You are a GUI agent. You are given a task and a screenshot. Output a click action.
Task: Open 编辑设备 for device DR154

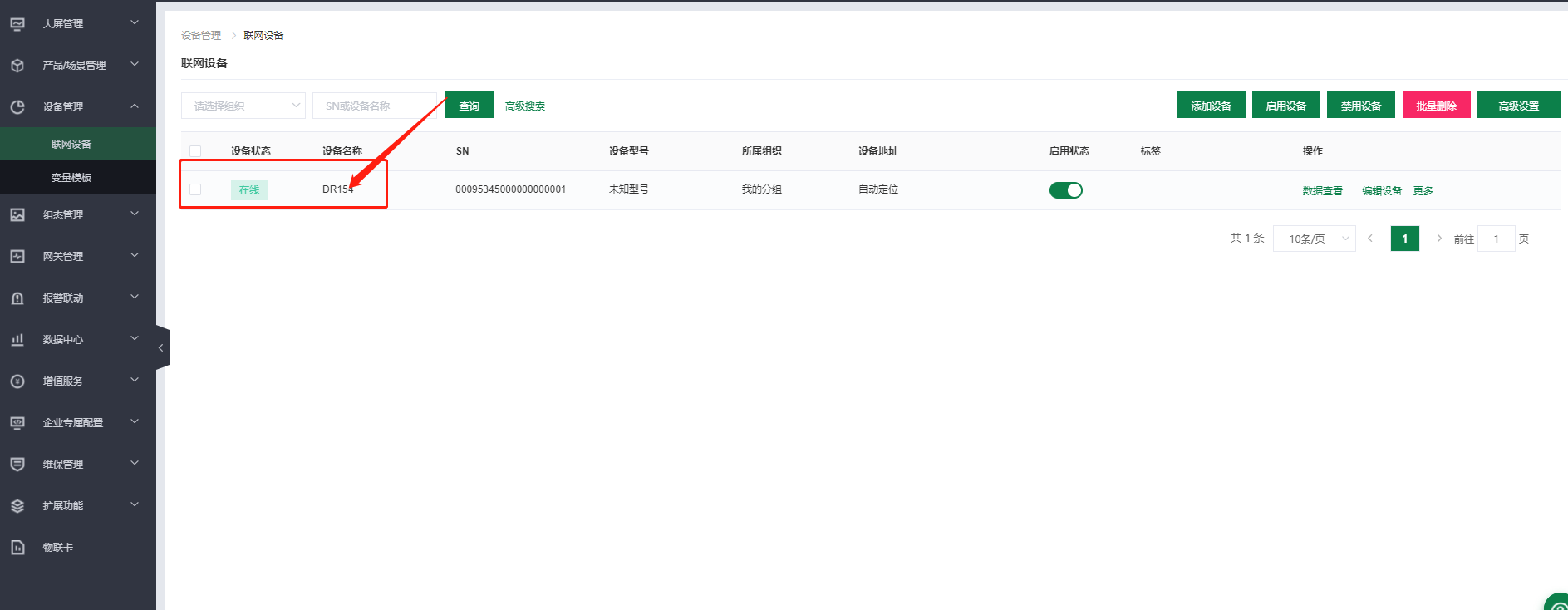pos(1382,191)
